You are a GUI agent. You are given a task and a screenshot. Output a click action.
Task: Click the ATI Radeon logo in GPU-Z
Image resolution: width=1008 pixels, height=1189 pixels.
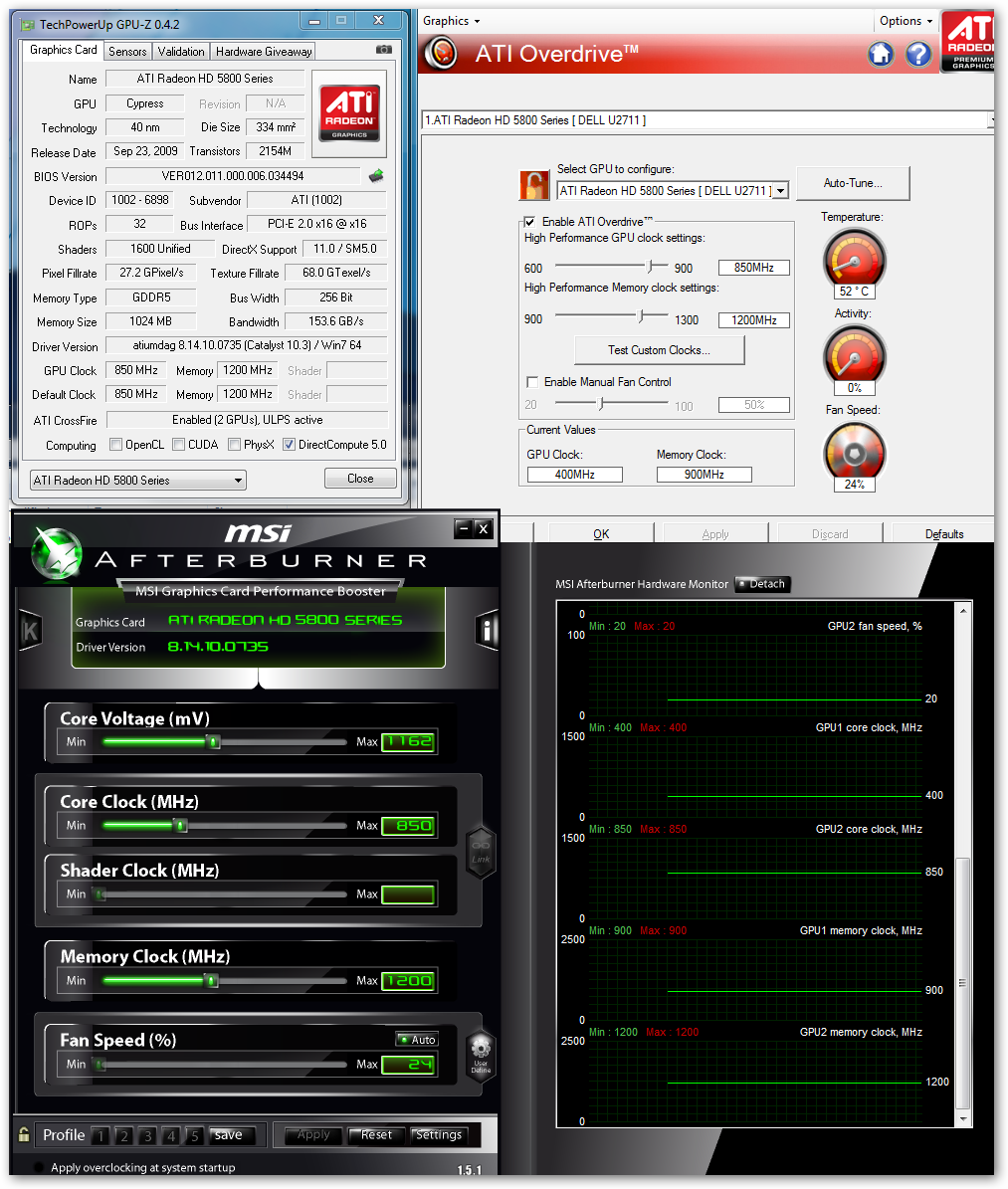[349, 113]
